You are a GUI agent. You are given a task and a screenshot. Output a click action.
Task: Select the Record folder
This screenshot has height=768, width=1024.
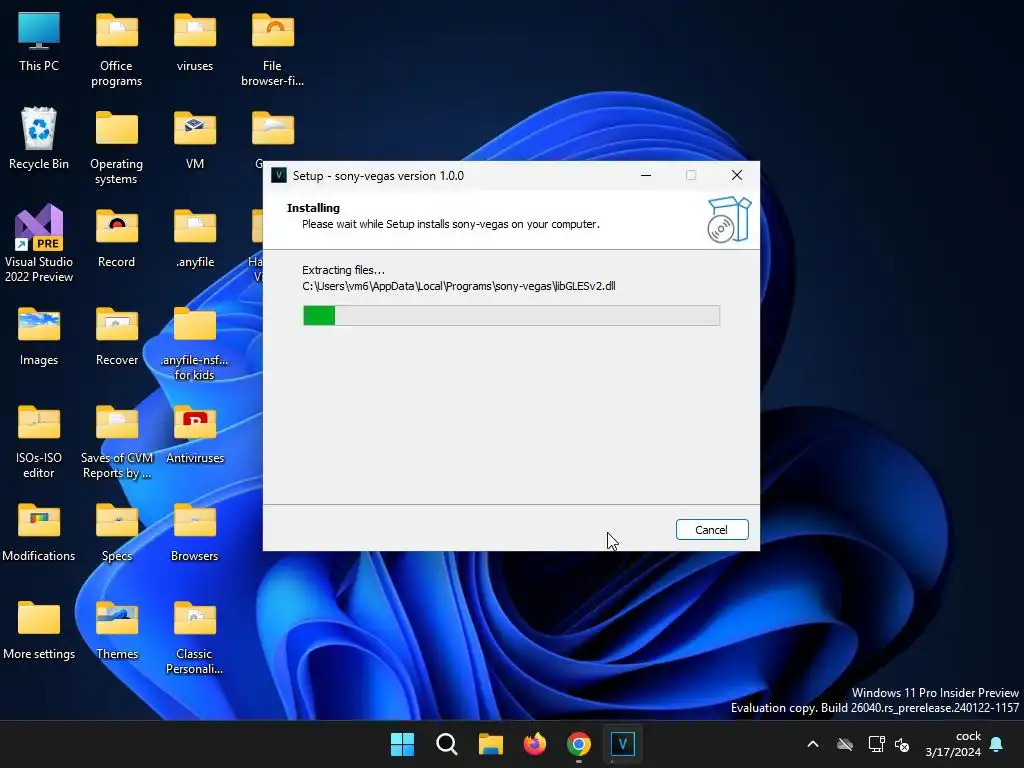tap(116, 238)
